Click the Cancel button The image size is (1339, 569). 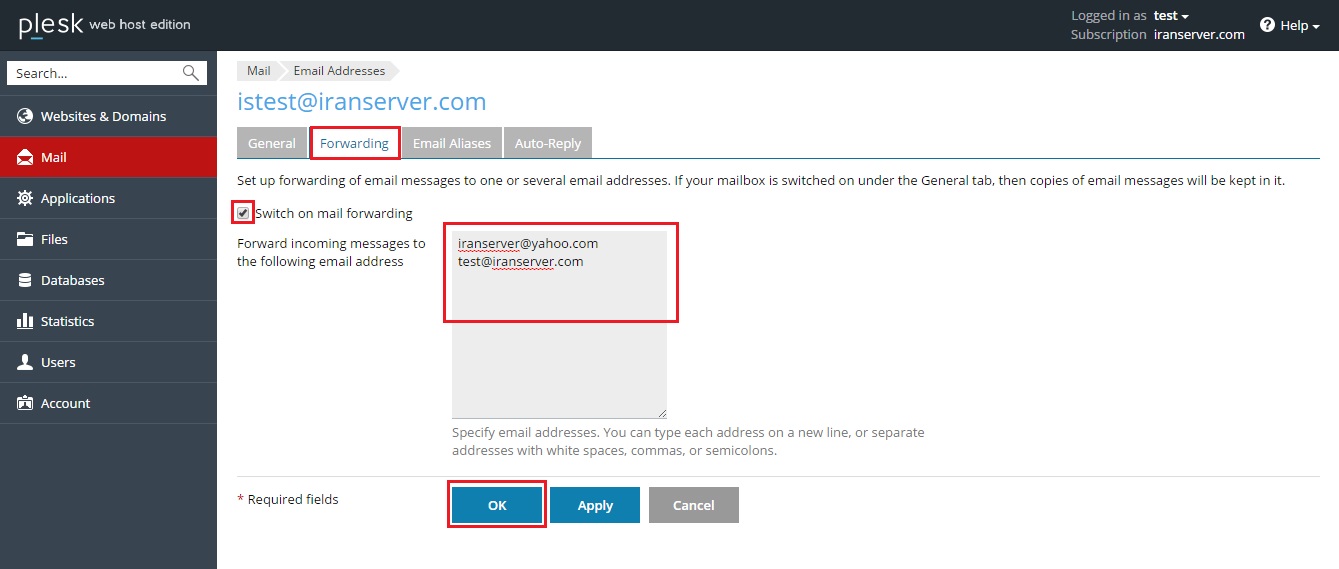[694, 505]
